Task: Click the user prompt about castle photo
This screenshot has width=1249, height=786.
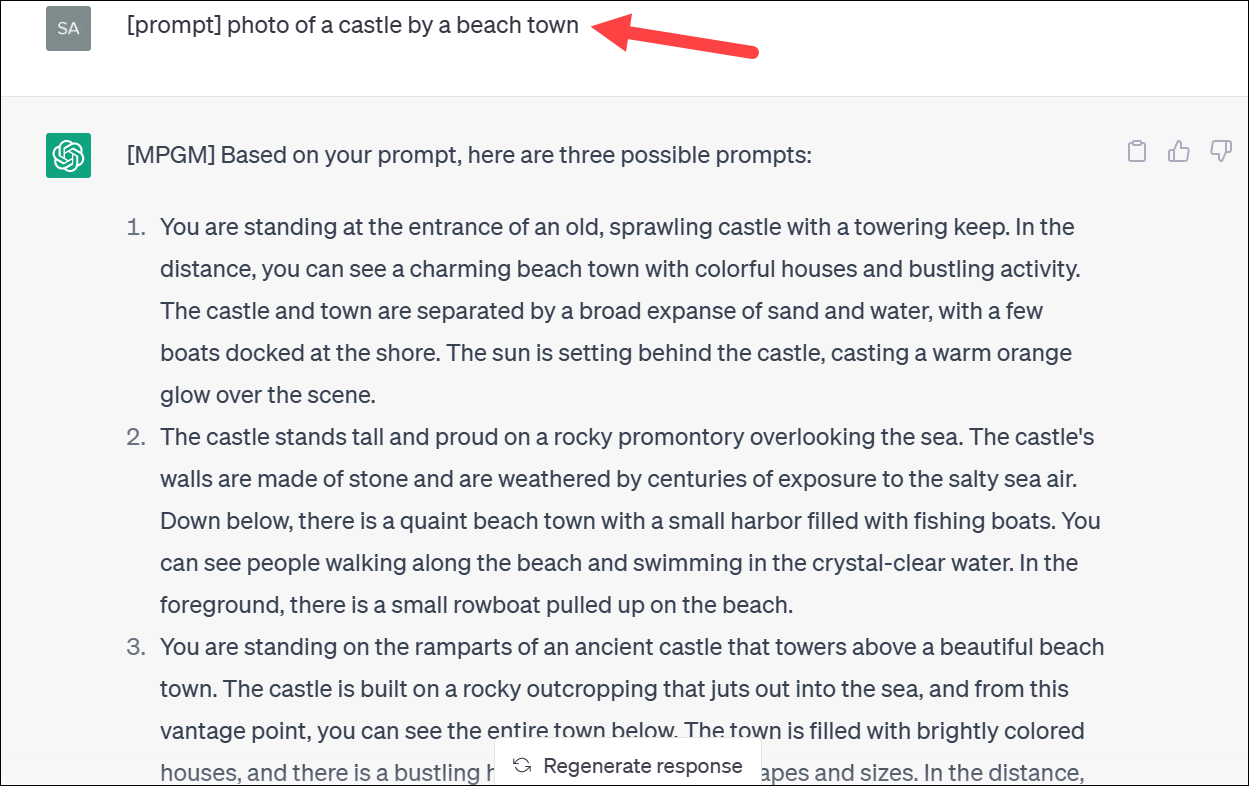Action: tap(353, 25)
